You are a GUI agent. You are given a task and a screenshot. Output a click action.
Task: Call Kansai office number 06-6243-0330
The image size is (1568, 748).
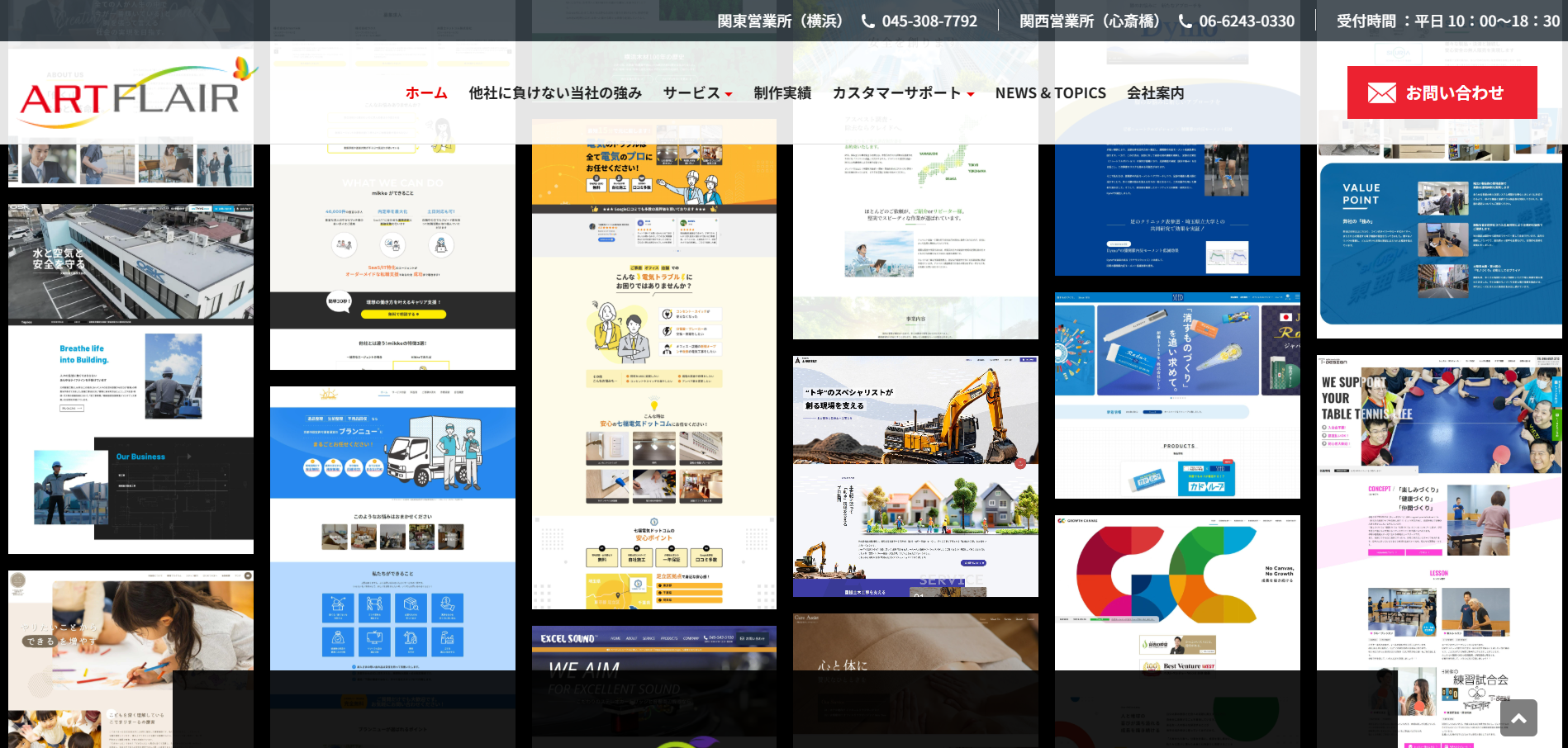point(1246,21)
